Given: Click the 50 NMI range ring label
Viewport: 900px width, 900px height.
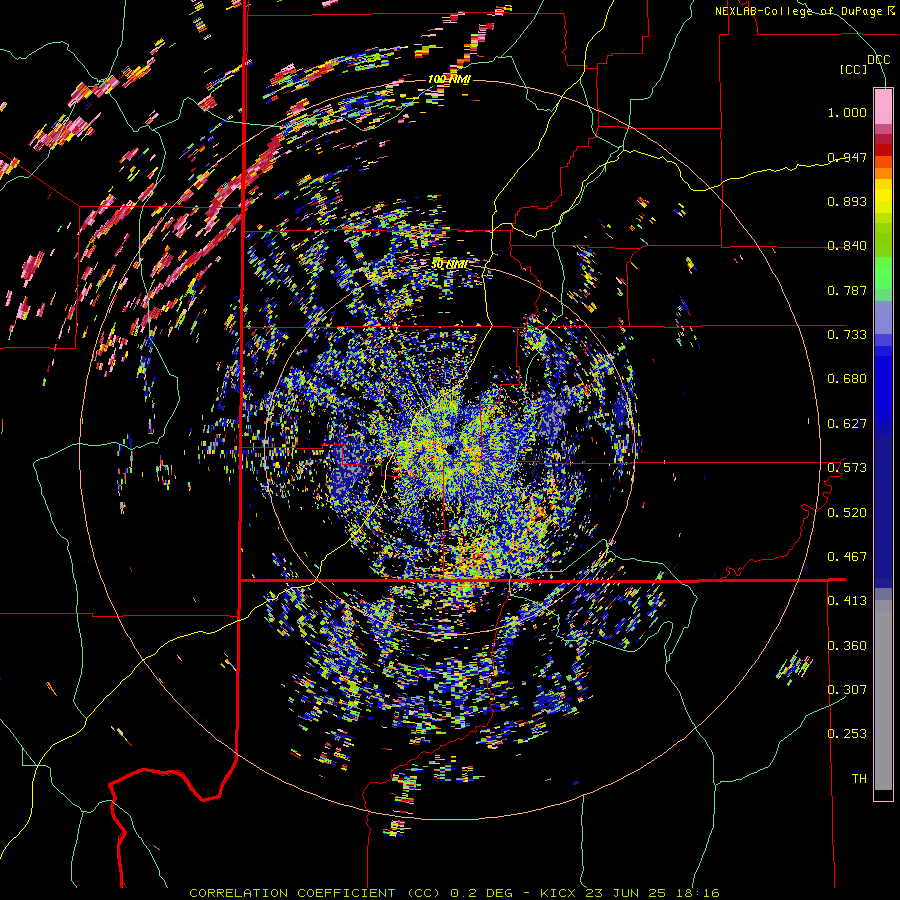Looking at the screenshot, I should click(449, 265).
